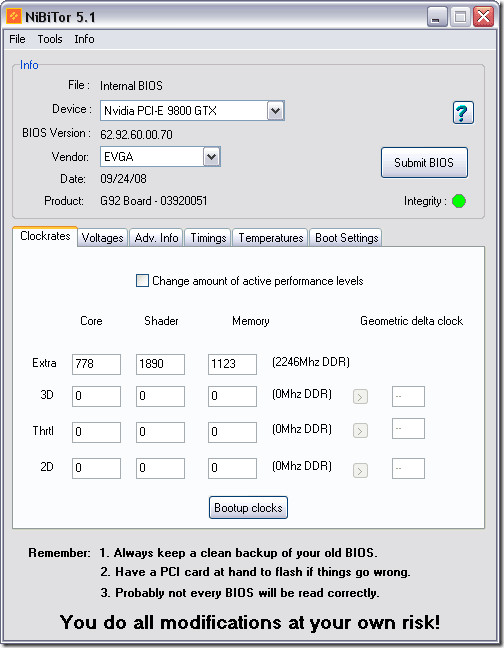Open the Vendor EVGA dropdown
This screenshot has width=504, height=648.
(x=211, y=157)
